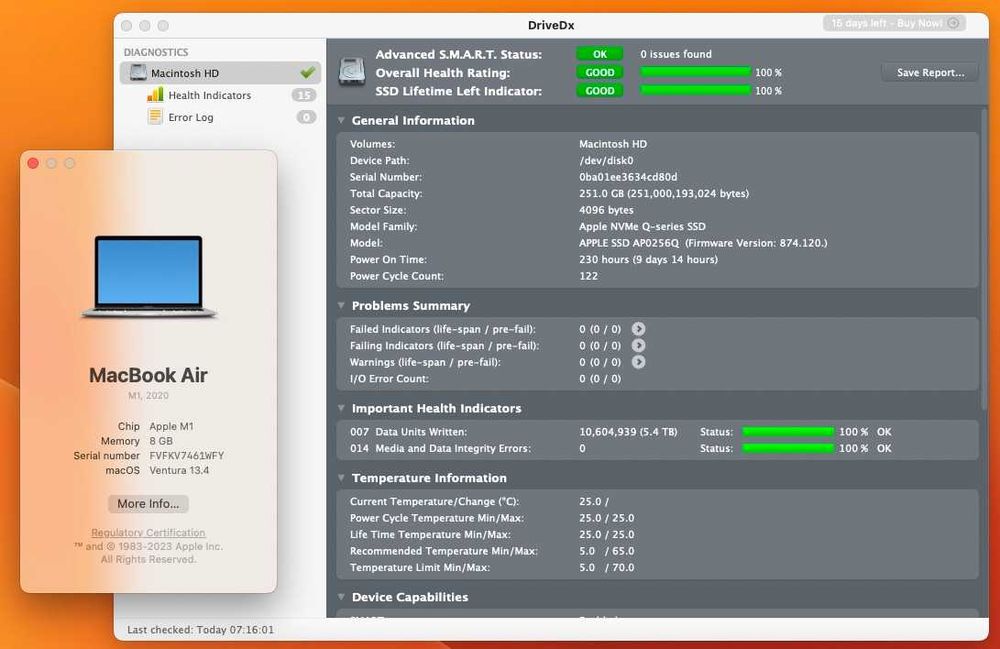Click the Device Path value /dev/disk0
The height and width of the screenshot is (649, 1000).
pyautogui.click(x=607, y=161)
